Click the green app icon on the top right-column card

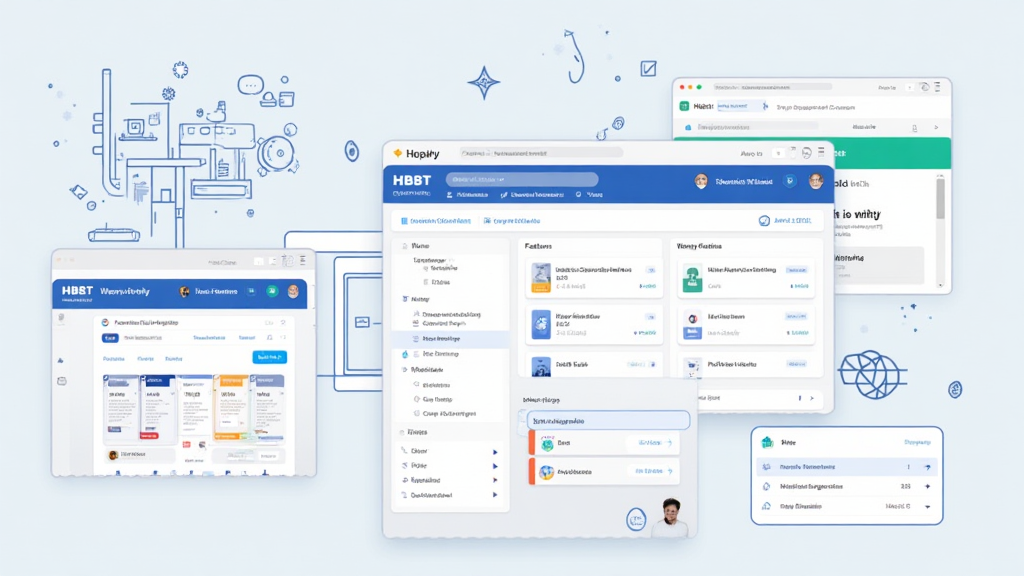[x=691, y=277]
